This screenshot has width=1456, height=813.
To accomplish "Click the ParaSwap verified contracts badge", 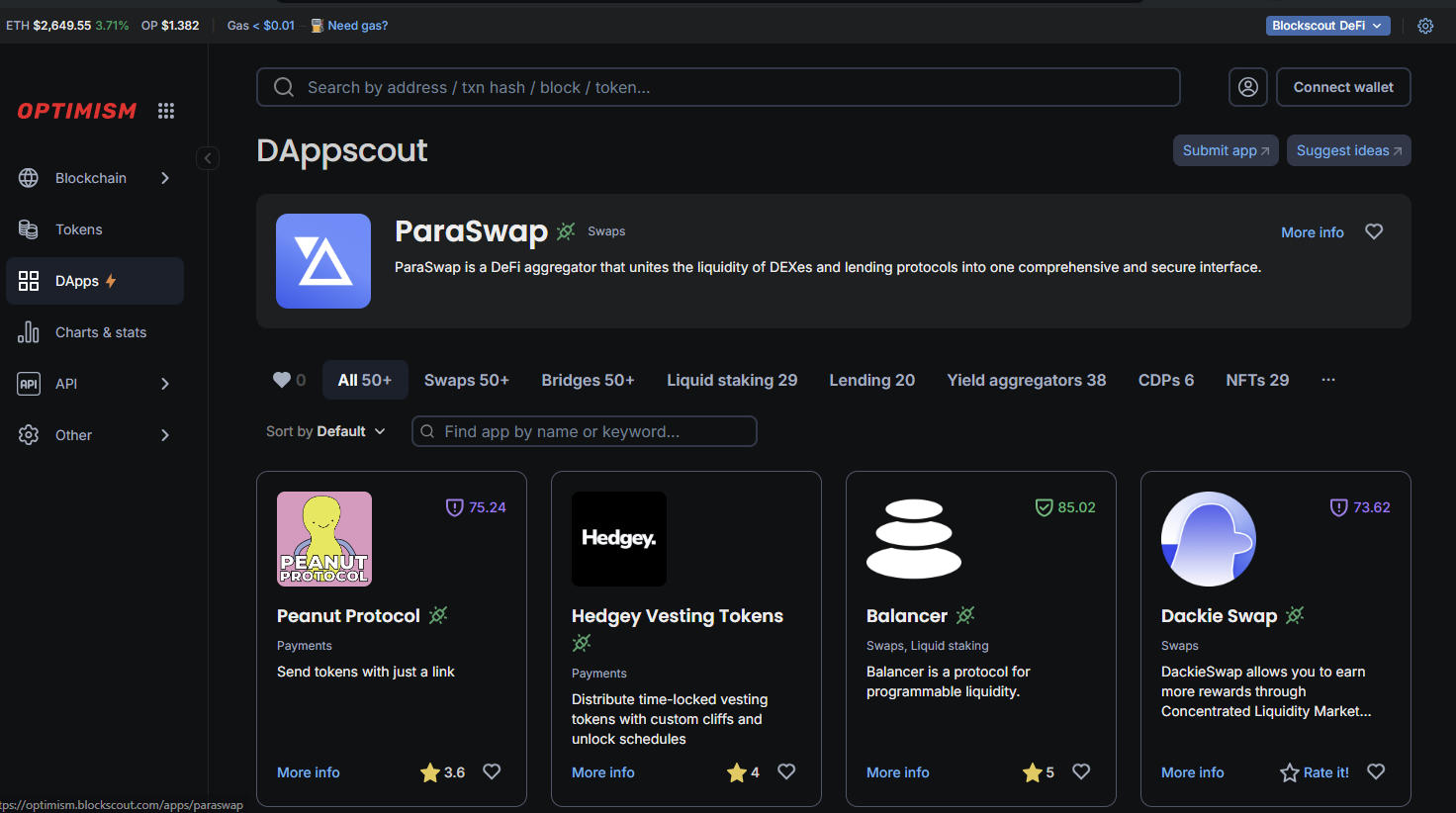I will tap(566, 231).
